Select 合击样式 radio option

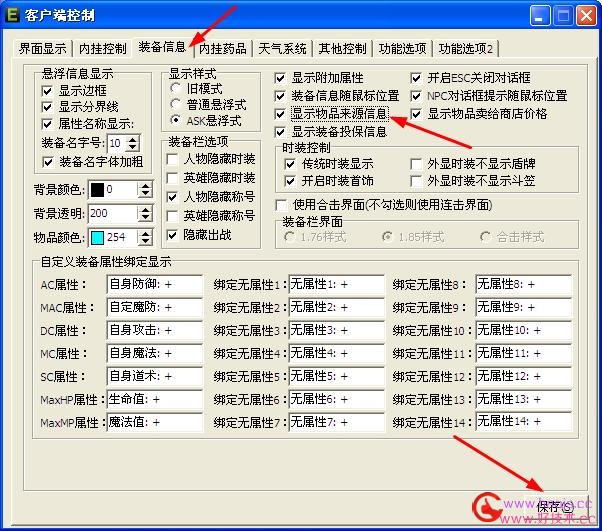[x=485, y=237]
